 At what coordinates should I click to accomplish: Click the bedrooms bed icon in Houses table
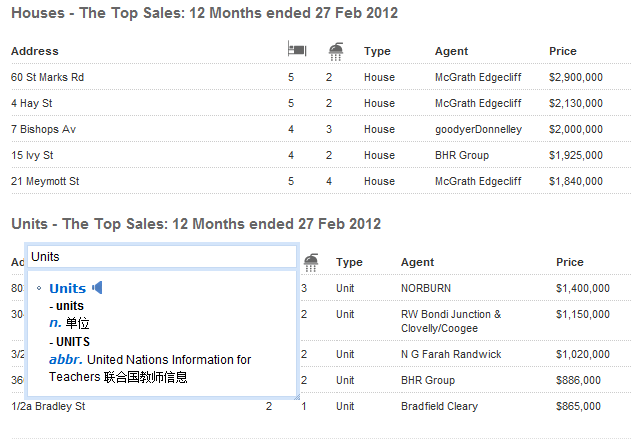(296, 50)
